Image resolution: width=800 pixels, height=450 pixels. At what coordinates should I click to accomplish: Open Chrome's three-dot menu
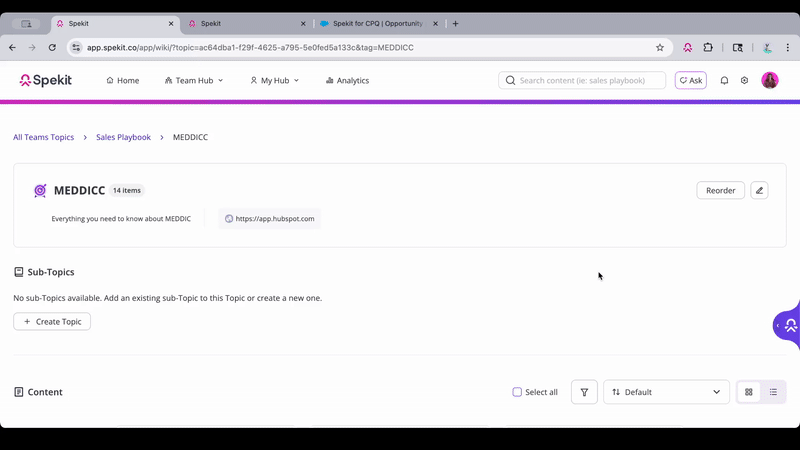(x=788, y=47)
